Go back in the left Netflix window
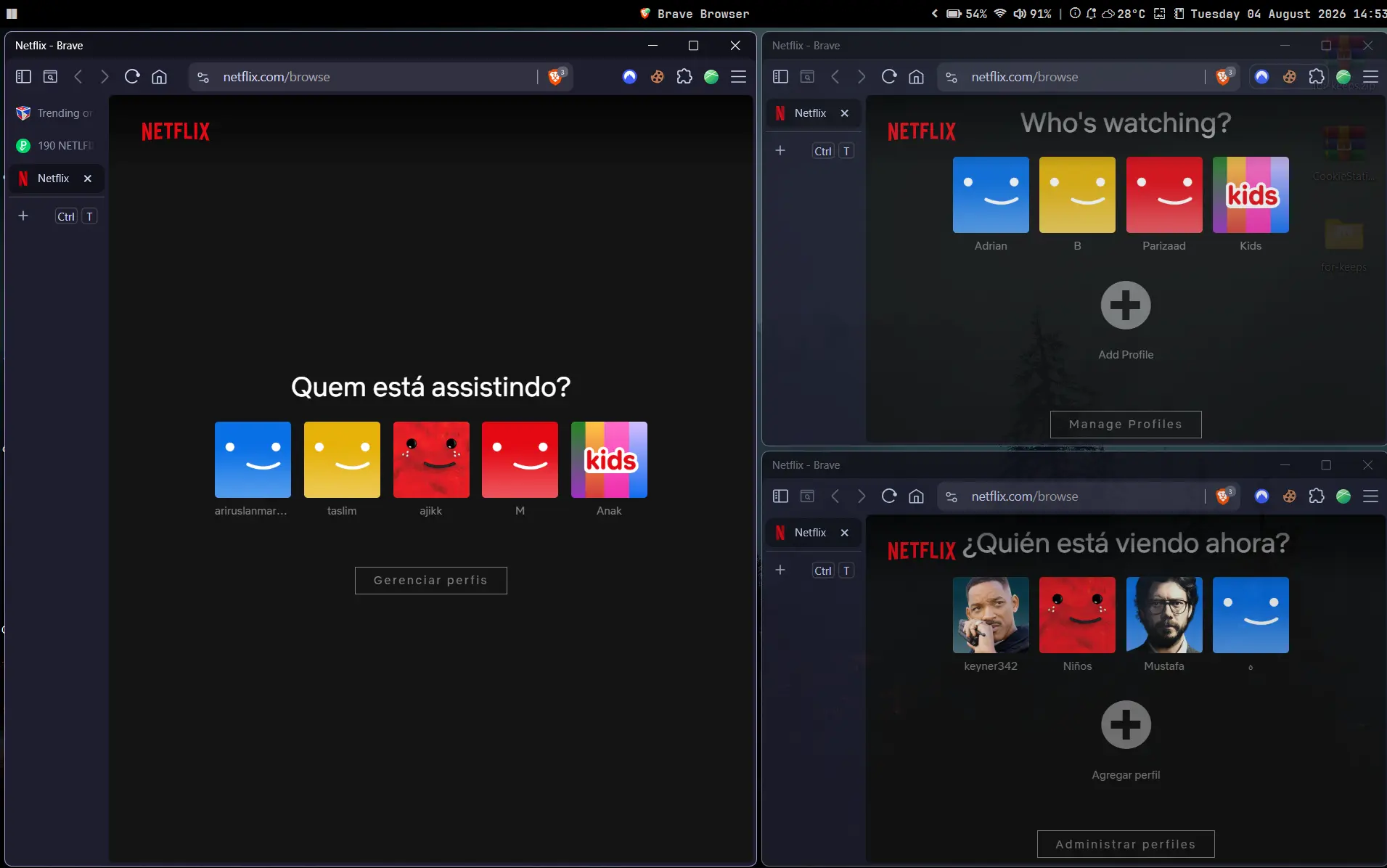Image resolution: width=1387 pixels, height=868 pixels. click(x=78, y=77)
